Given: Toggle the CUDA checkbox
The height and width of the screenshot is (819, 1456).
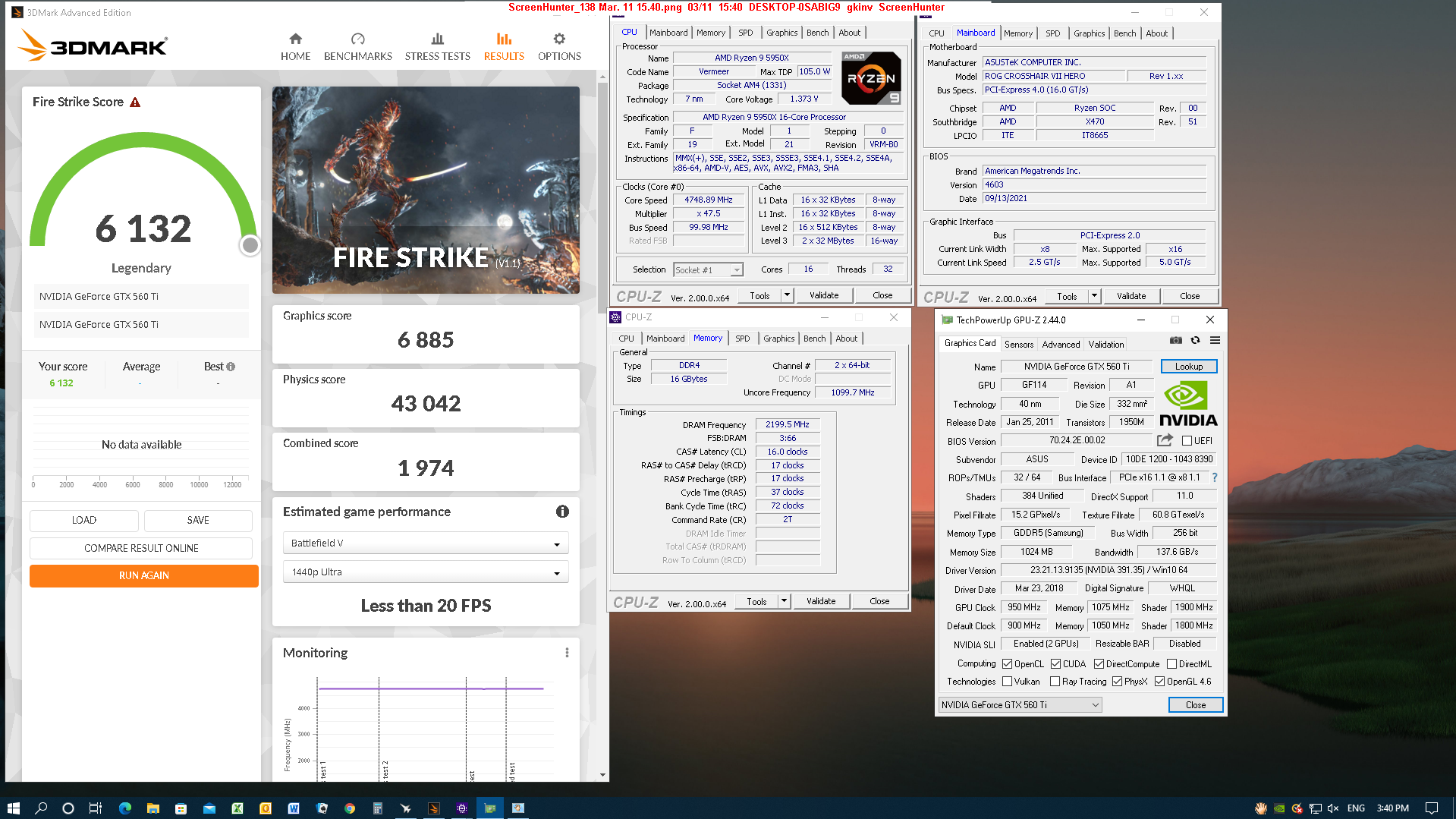Looking at the screenshot, I should pyautogui.click(x=1055, y=664).
